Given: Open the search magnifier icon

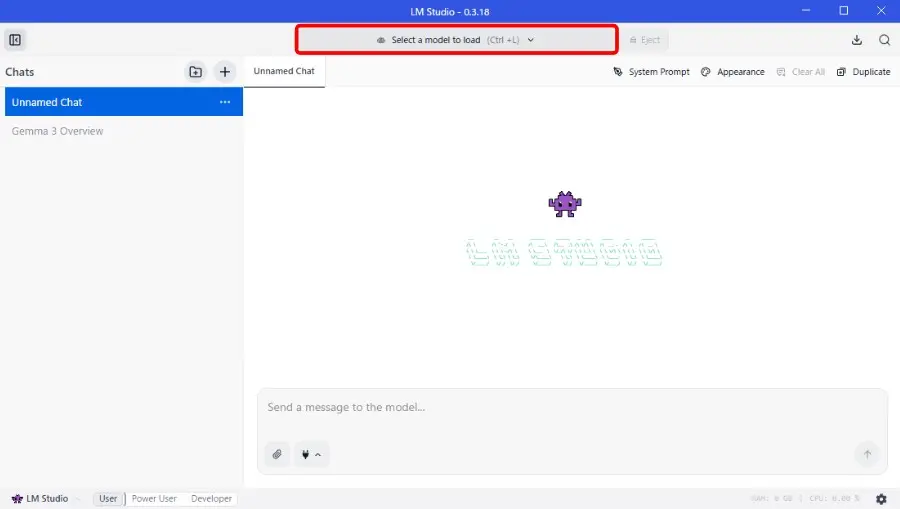Looking at the screenshot, I should click(x=884, y=40).
